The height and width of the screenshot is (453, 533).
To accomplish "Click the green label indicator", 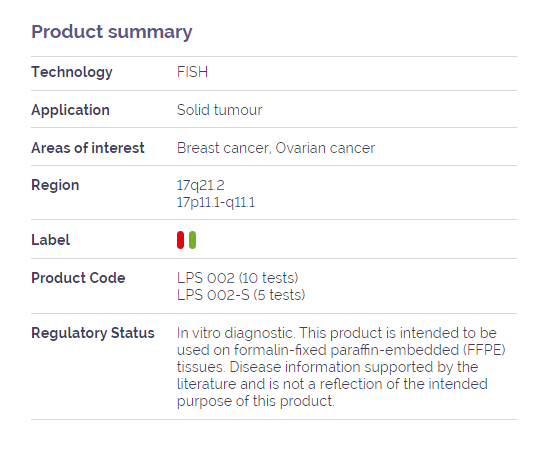I will 192,240.
